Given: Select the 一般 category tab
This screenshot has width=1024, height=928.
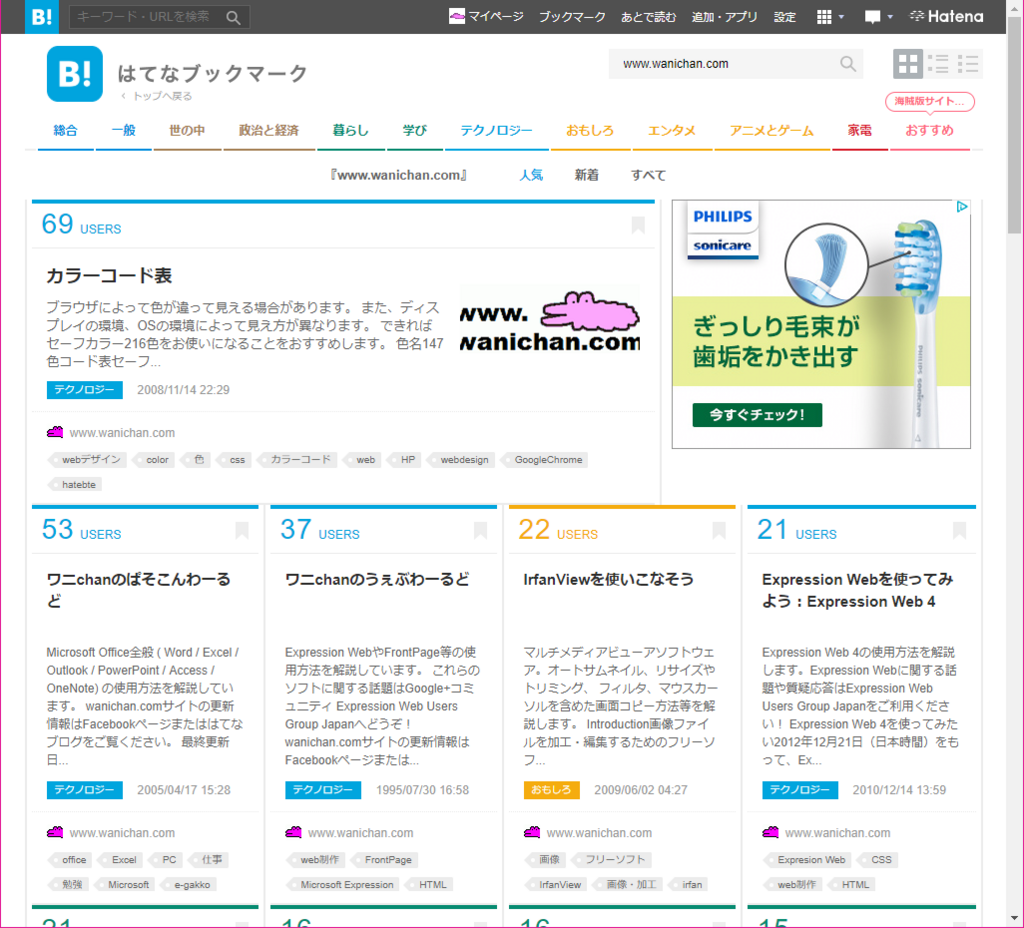Looking at the screenshot, I should click(x=123, y=131).
